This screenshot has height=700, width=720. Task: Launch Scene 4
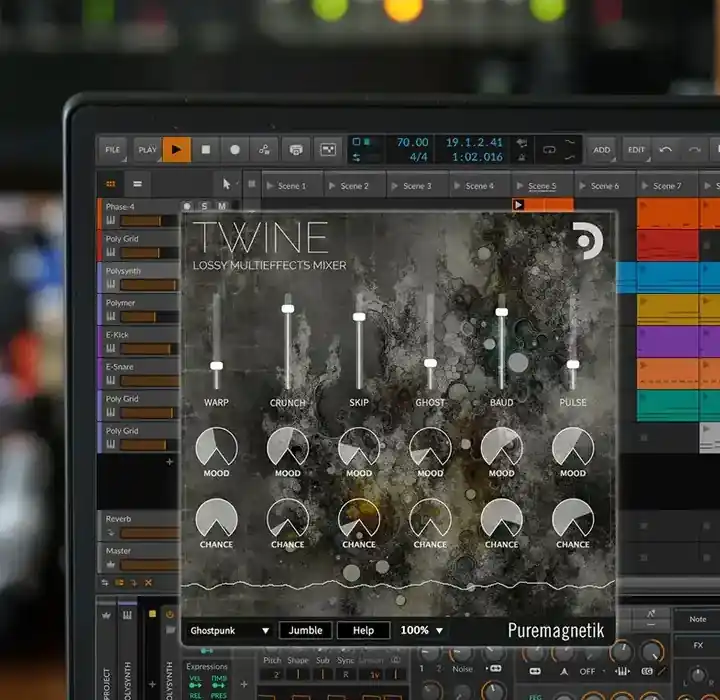click(479, 186)
